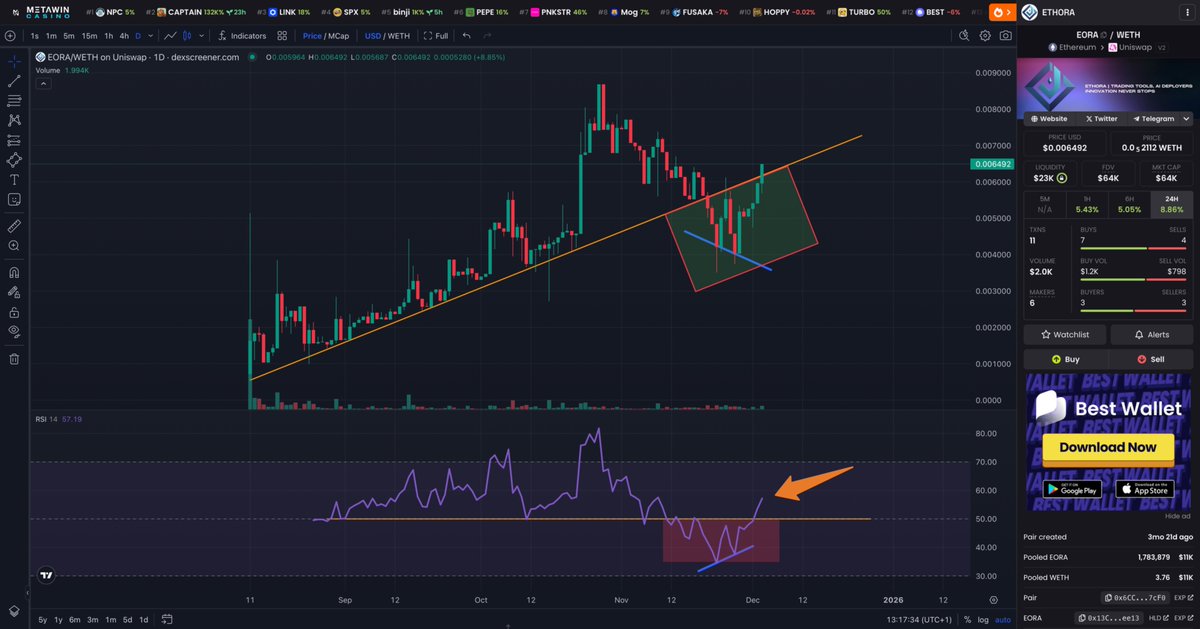
Task: Set chart range to 5d
Action: [128, 619]
